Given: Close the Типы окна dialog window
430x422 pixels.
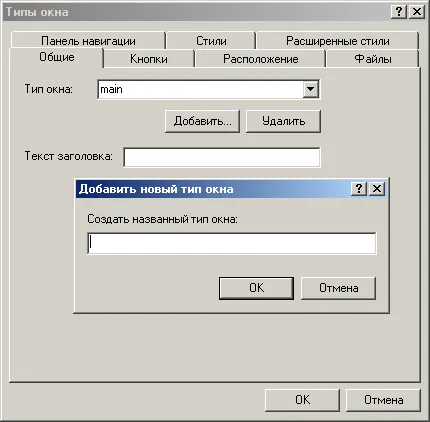Looking at the screenshot, I should [417, 12].
